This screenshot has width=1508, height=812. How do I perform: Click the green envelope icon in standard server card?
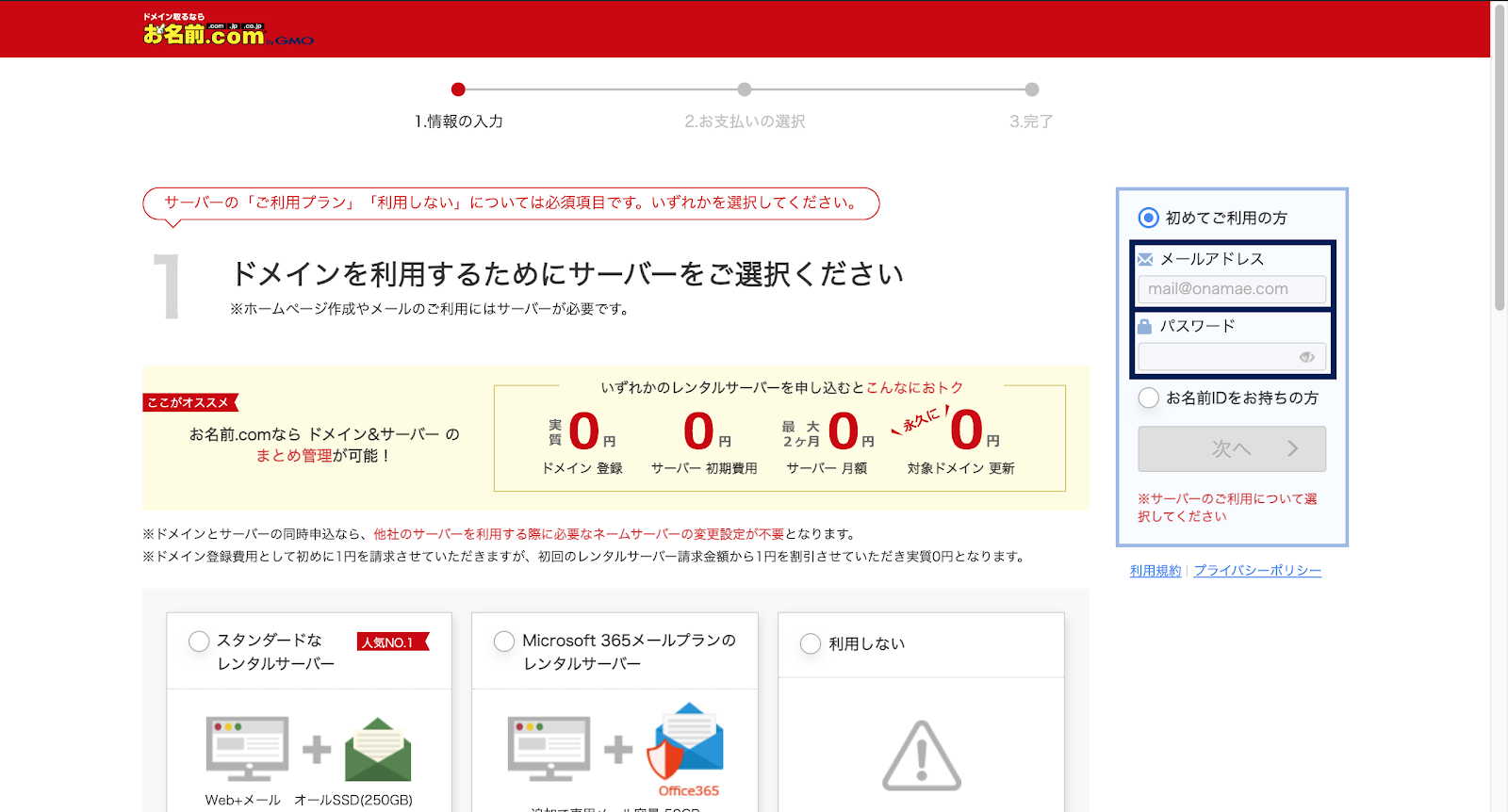(x=378, y=750)
